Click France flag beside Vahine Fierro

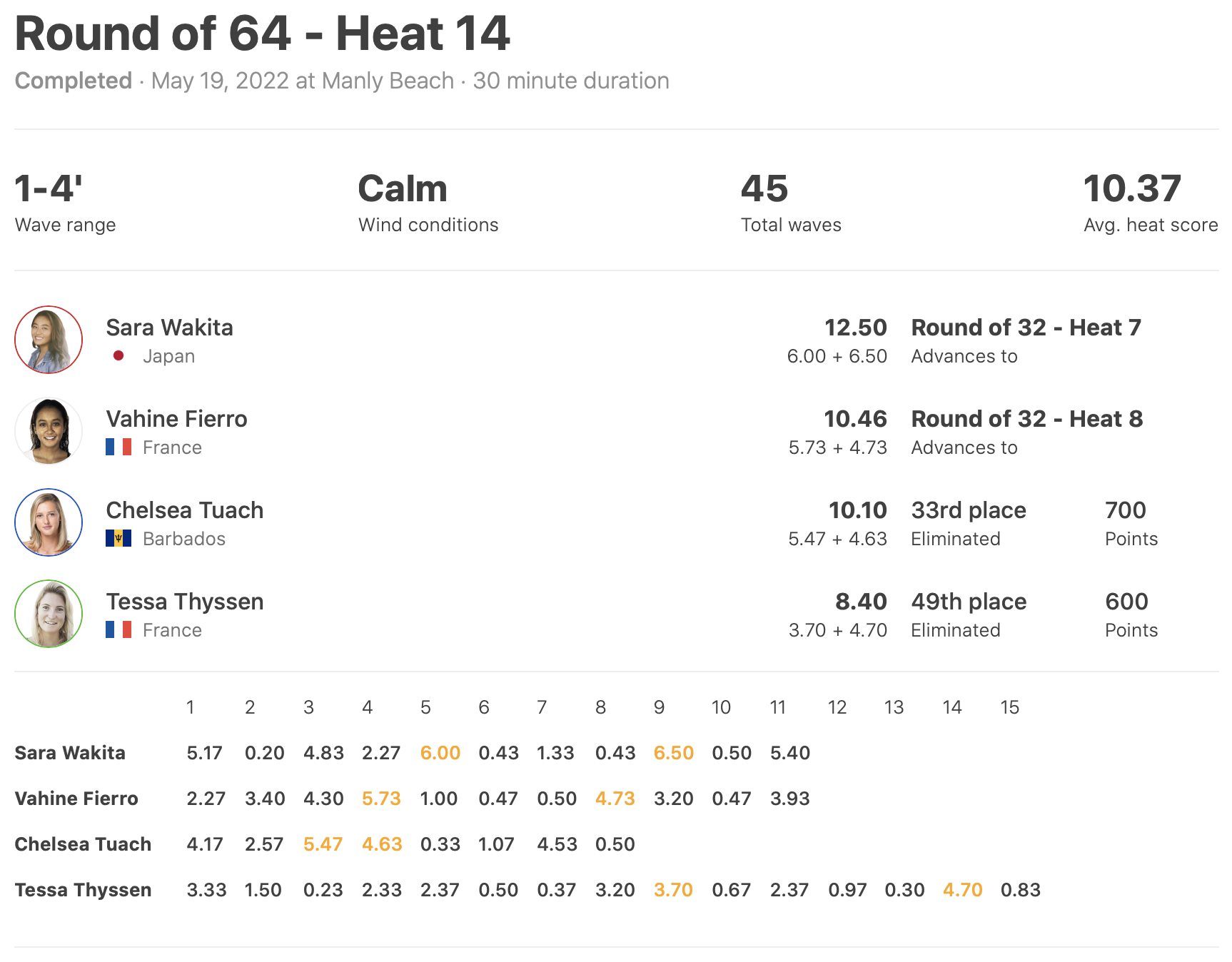(x=118, y=447)
